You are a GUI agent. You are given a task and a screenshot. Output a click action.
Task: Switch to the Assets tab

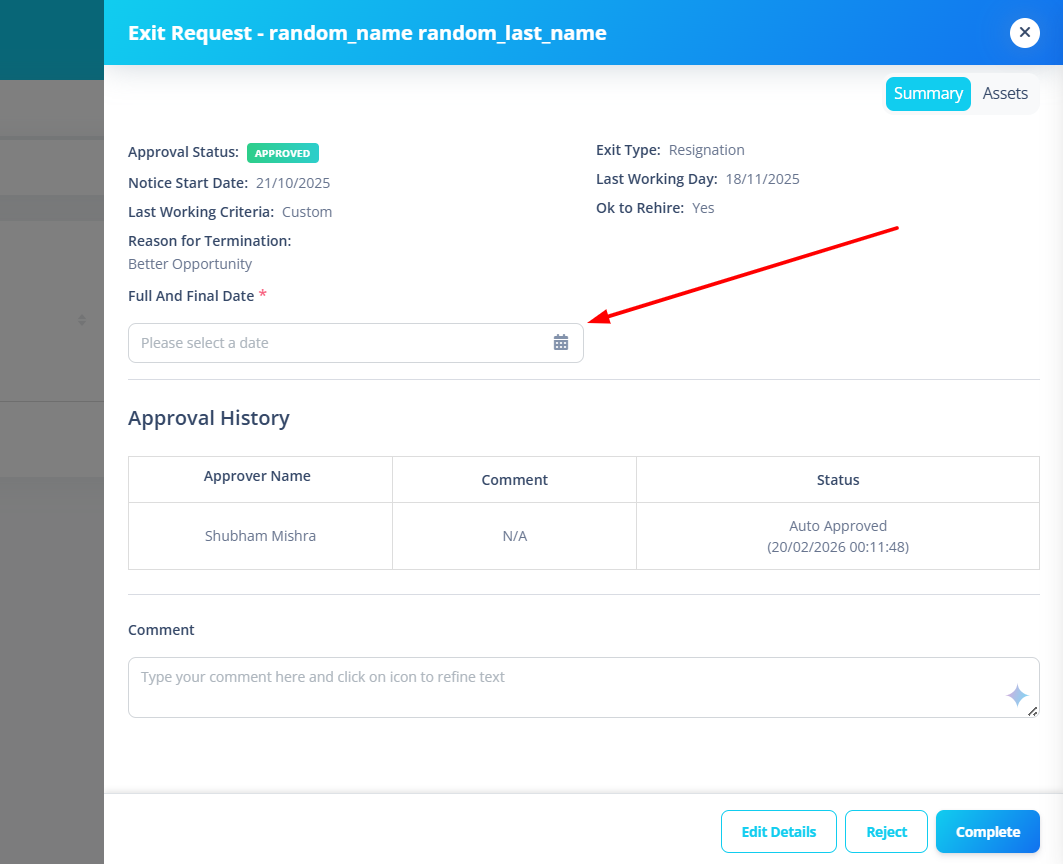[1005, 94]
